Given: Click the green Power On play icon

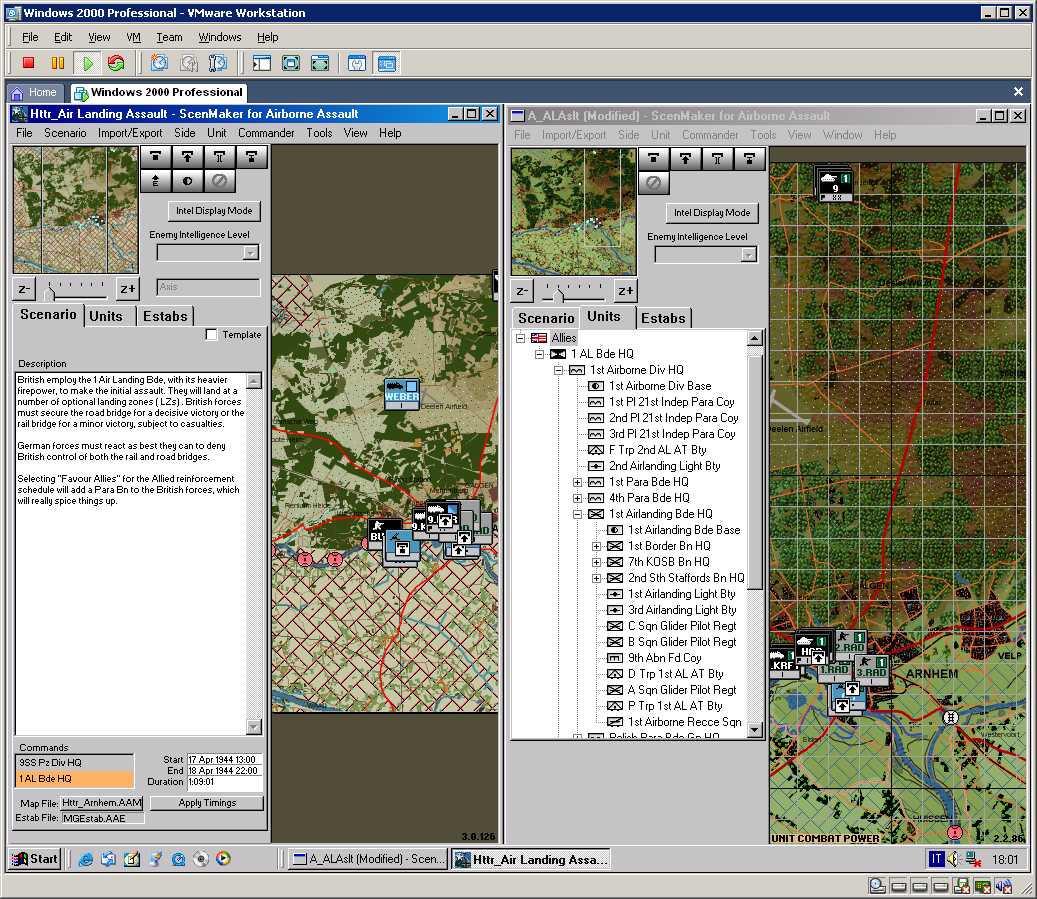Looking at the screenshot, I should 88,63.
